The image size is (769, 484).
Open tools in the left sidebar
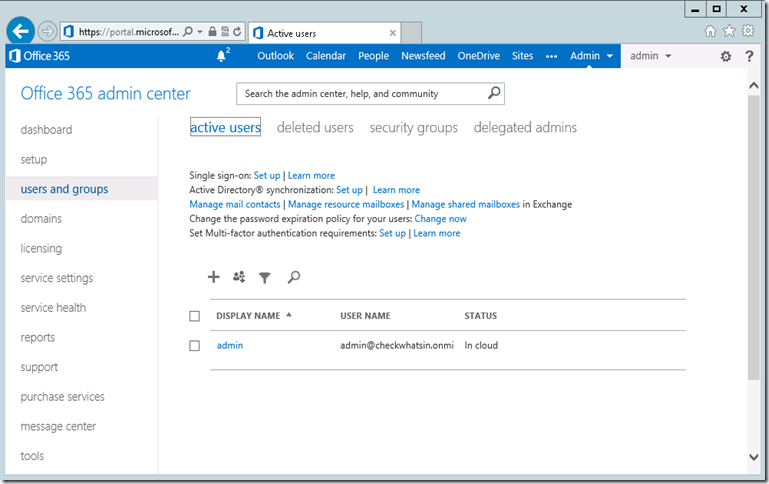pyautogui.click(x=32, y=456)
